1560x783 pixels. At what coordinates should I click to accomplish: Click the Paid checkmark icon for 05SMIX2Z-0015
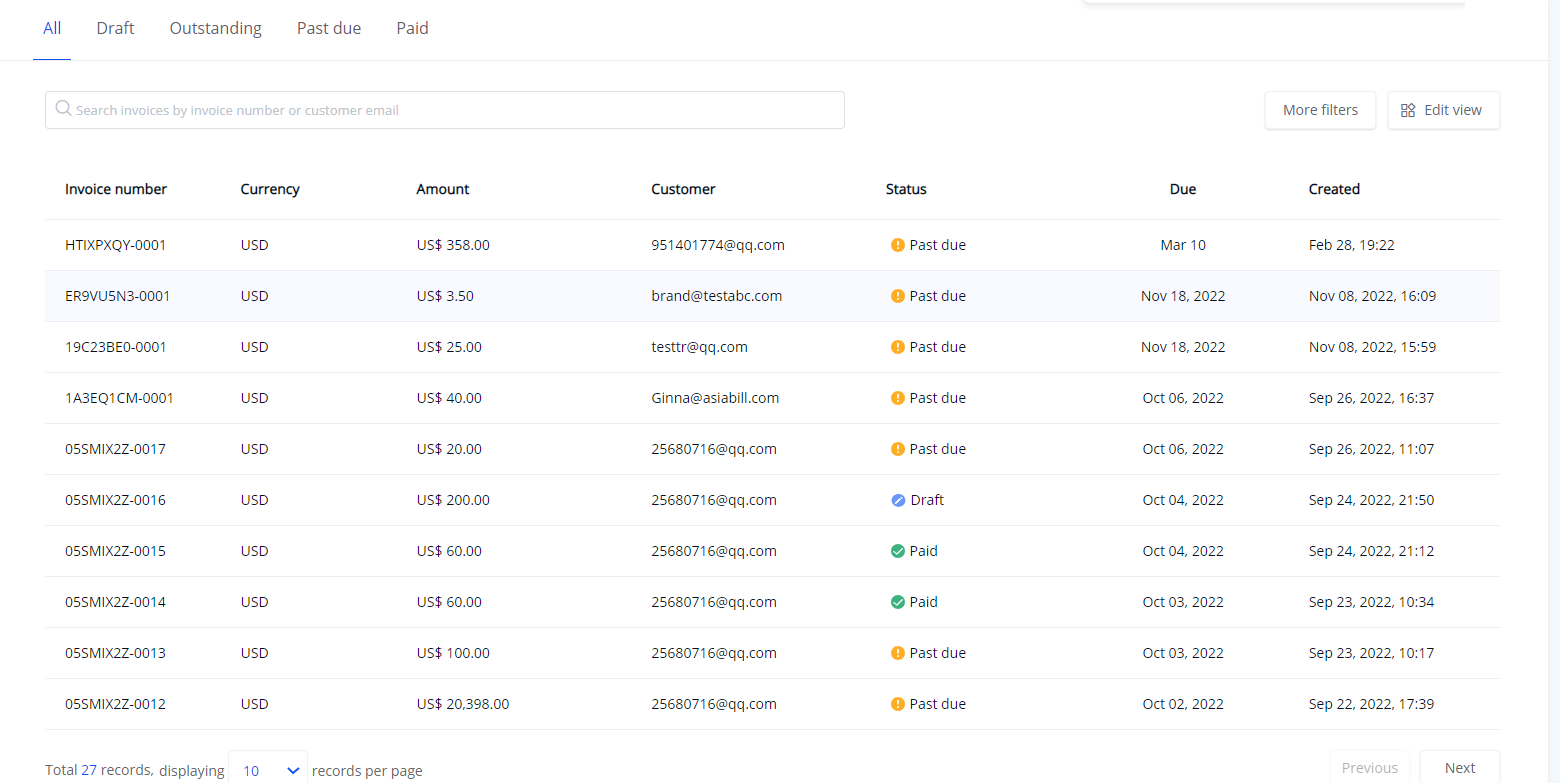tap(897, 551)
